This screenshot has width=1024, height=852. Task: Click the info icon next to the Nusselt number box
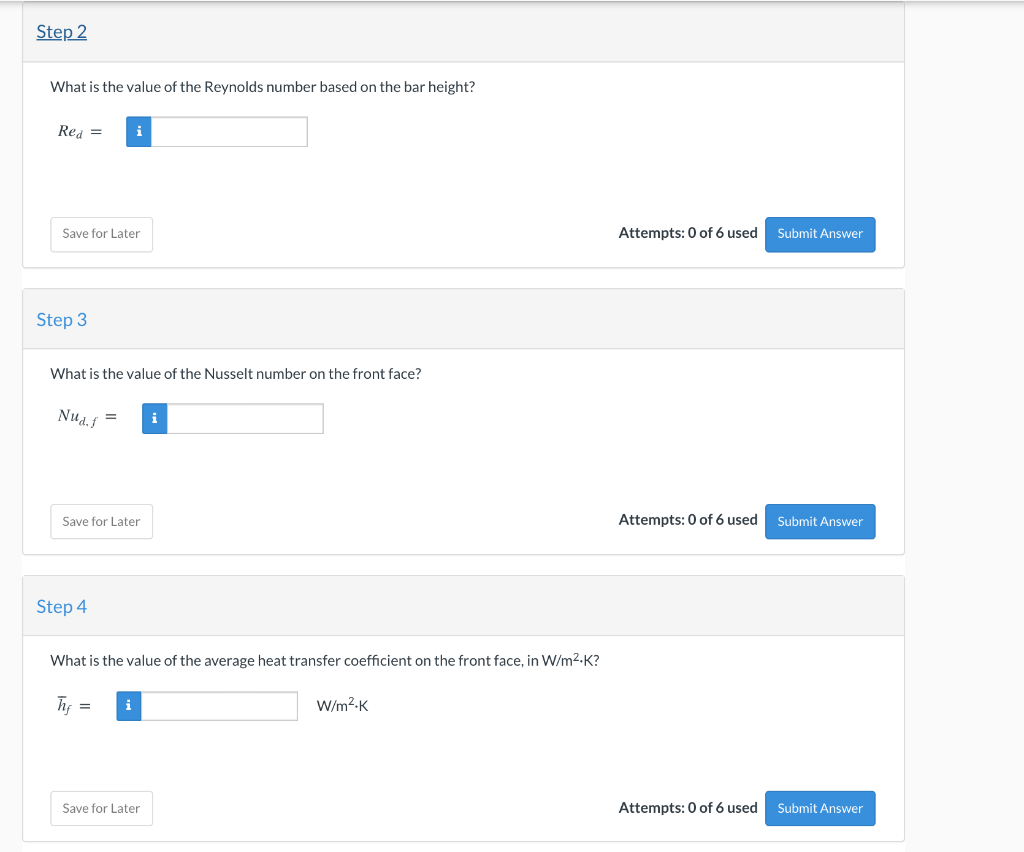[x=154, y=418]
